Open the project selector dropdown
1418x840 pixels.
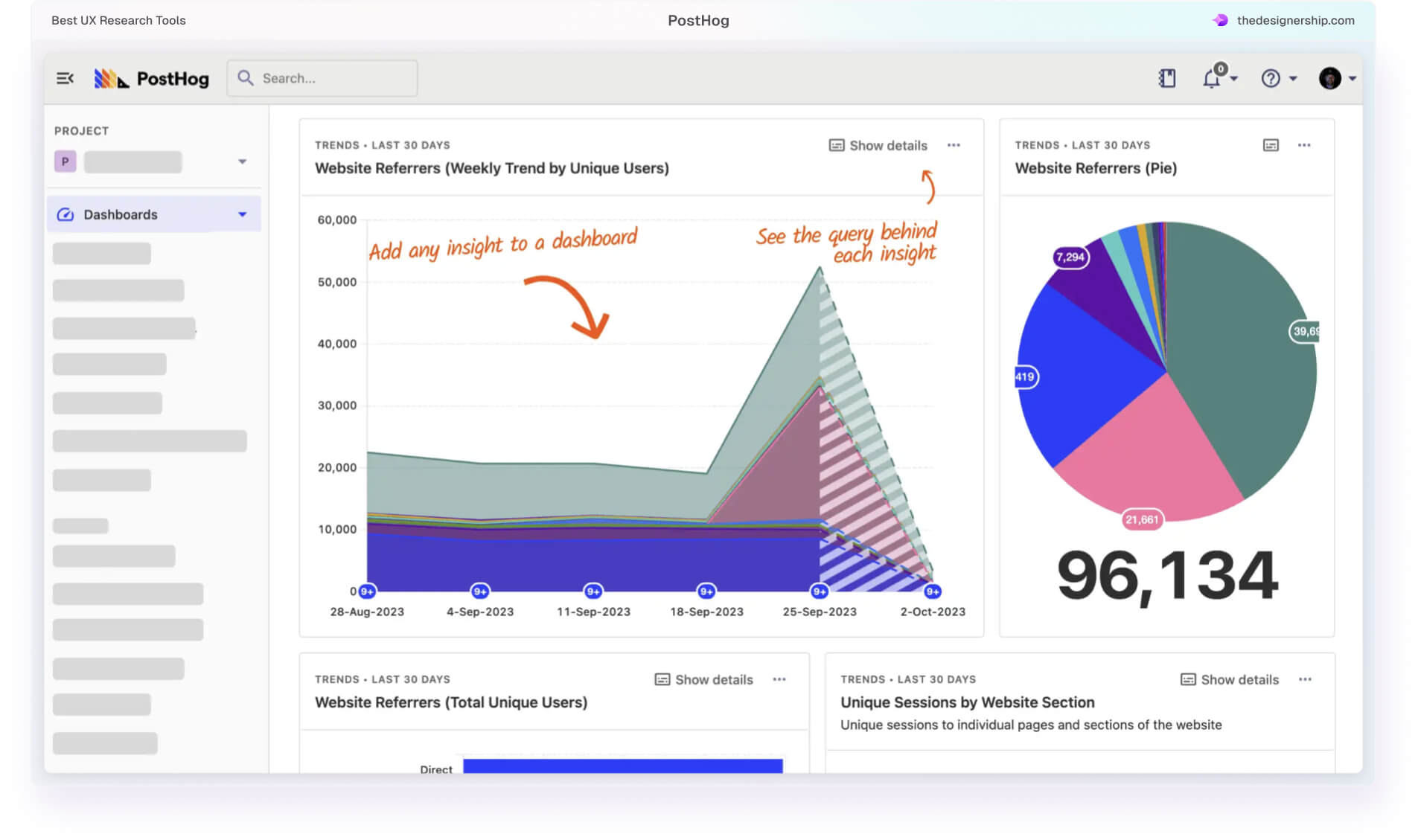click(242, 161)
